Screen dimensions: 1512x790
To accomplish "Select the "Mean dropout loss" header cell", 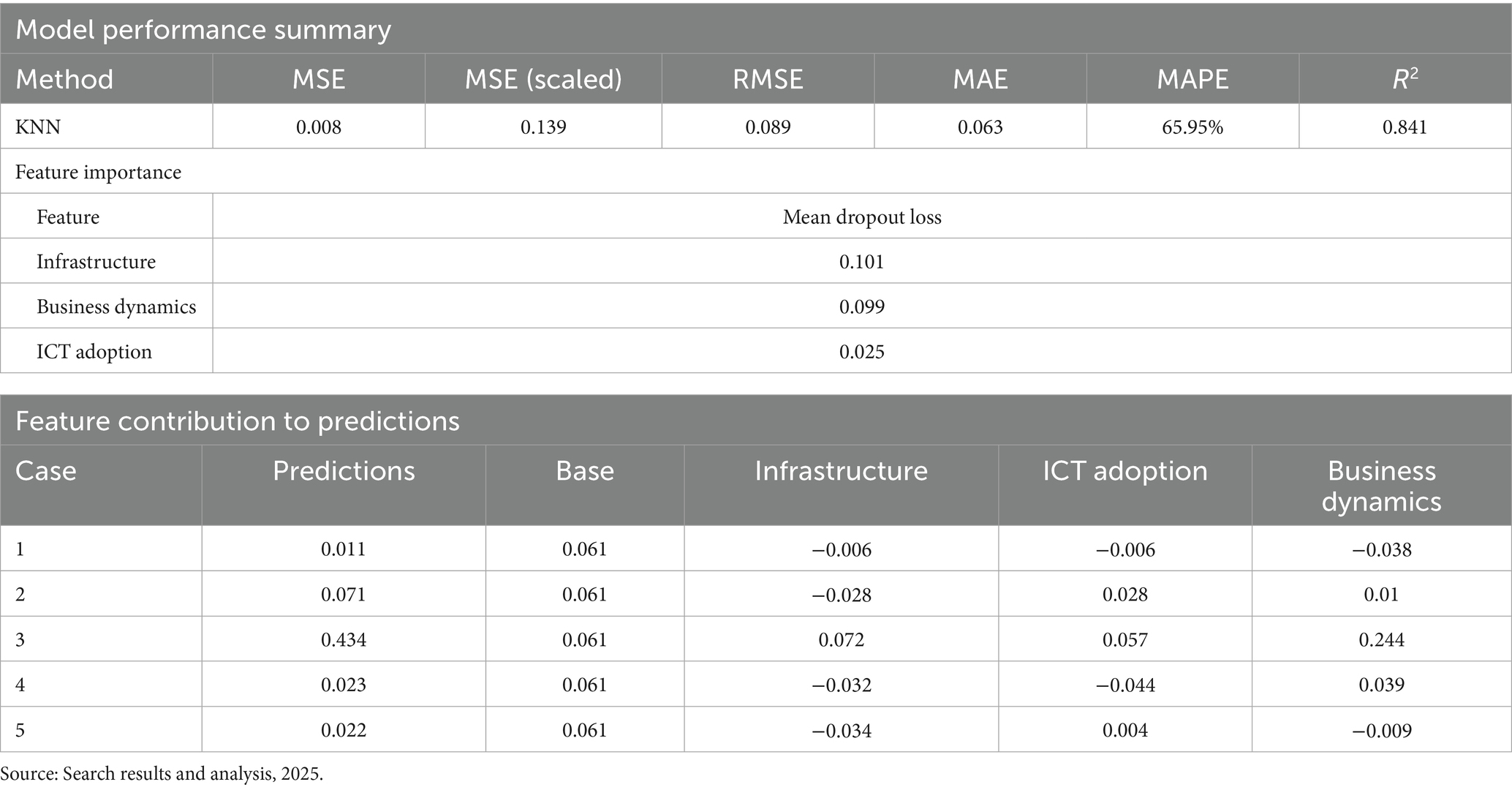I will click(862, 217).
